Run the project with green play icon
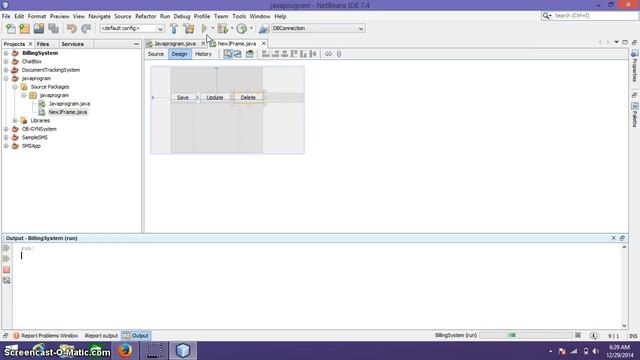This screenshot has height=360, width=640. coord(204,28)
